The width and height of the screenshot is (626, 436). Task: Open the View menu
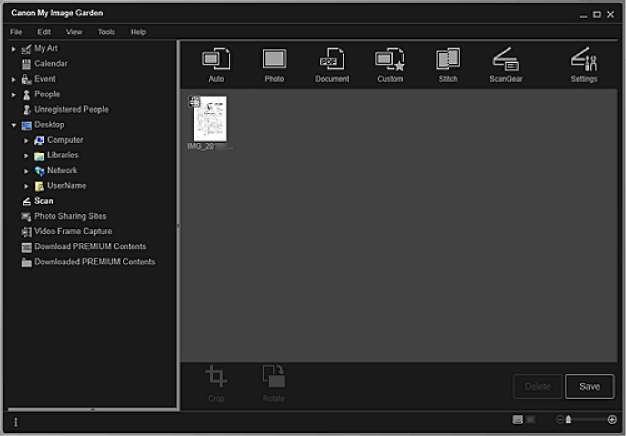coord(74,32)
